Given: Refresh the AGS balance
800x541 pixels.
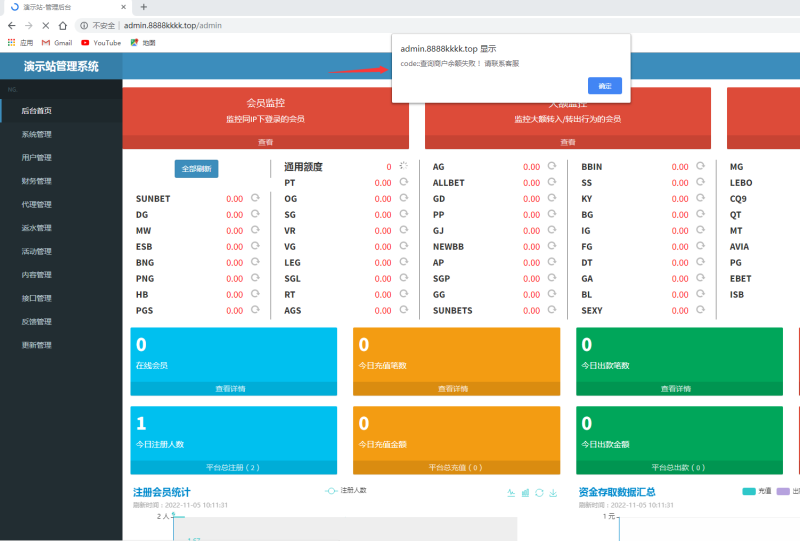Looking at the screenshot, I should click(404, 310).
